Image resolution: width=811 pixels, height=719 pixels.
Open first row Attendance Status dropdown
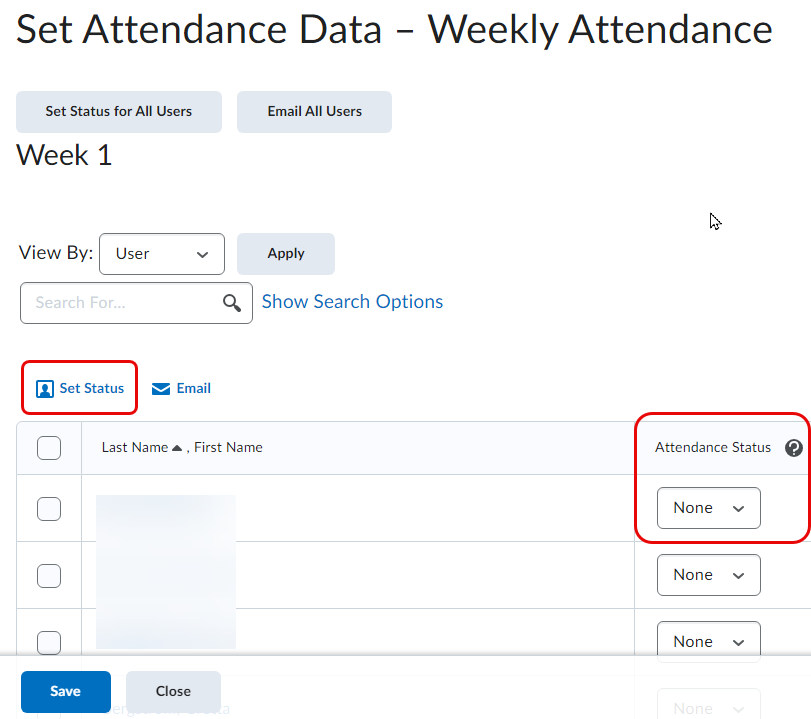click(x=708, y=508)
